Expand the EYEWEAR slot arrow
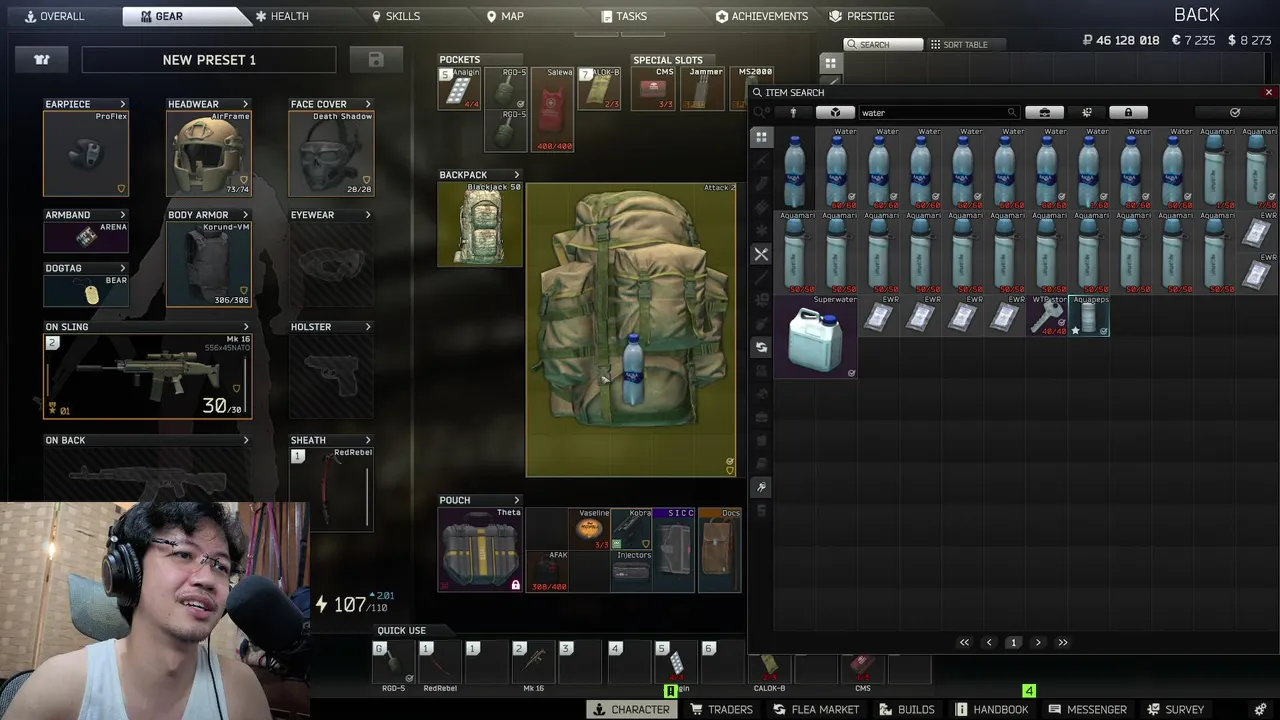 pyautogui.click(x=368, y=215)
